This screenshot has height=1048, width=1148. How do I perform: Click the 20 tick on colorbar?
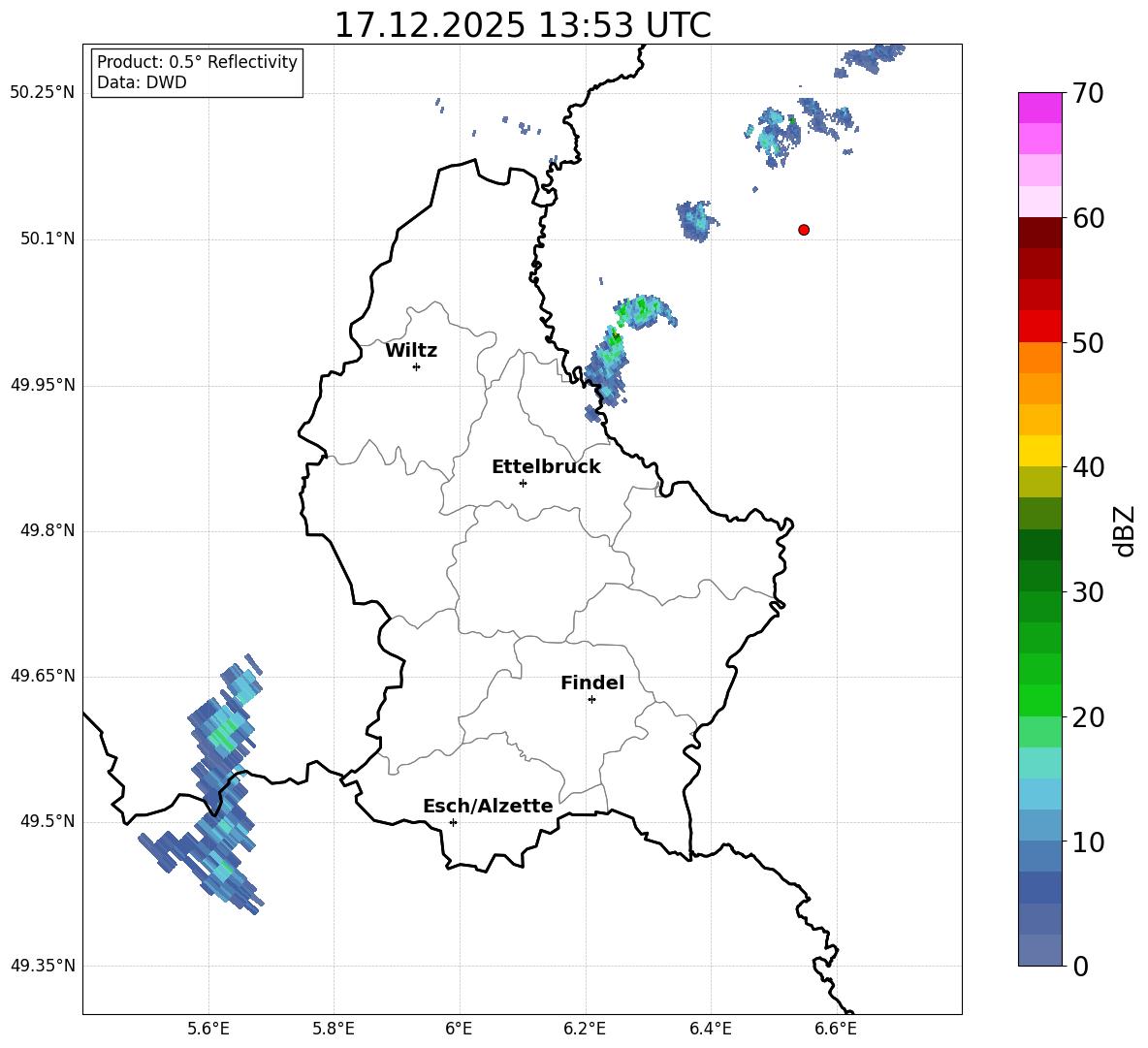(x=1088, y=717)
